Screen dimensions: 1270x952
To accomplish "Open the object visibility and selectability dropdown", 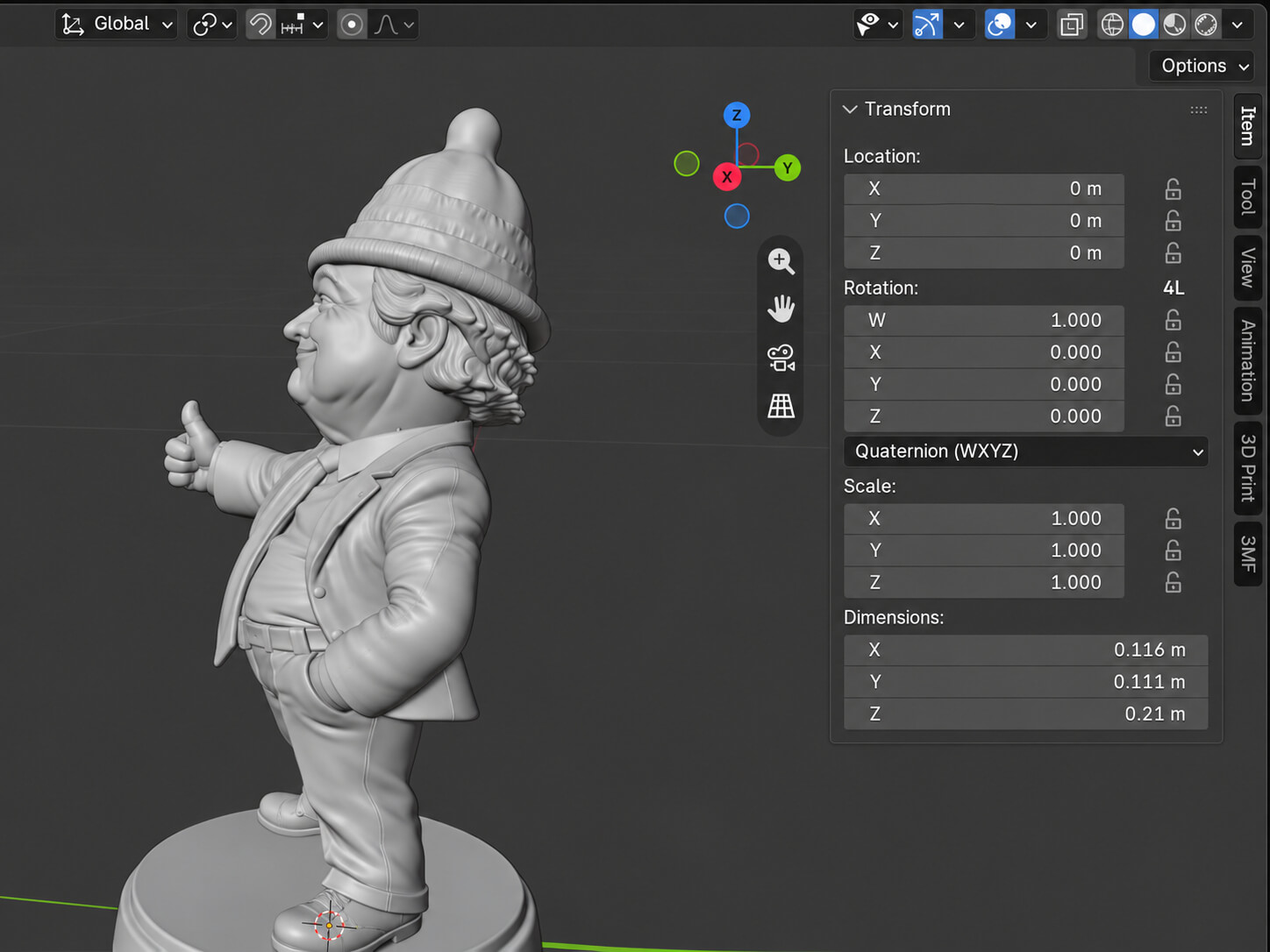I will pos(877,24).
